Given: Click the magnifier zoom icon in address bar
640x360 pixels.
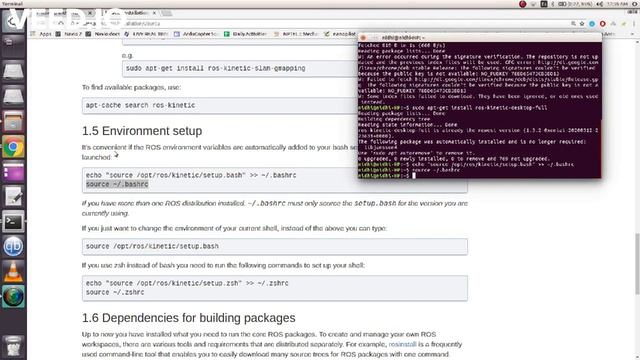Looking at the screenshot, I should [573, 24].
